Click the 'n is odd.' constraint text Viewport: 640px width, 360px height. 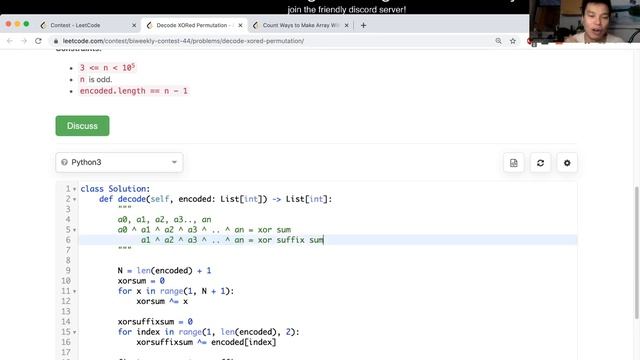click(96, 79)
